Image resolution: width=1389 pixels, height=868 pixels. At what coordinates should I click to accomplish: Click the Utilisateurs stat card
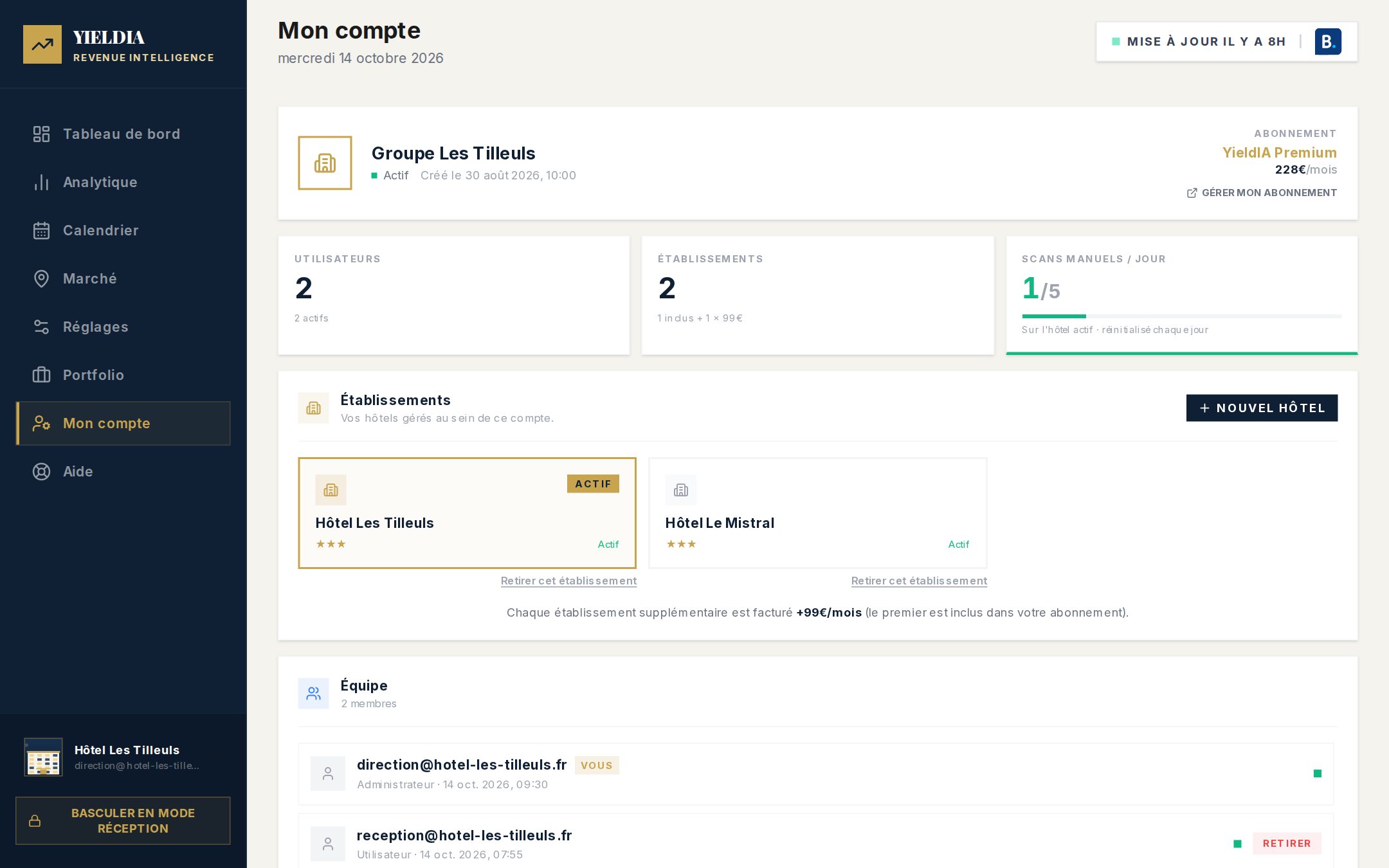[453, 295]
